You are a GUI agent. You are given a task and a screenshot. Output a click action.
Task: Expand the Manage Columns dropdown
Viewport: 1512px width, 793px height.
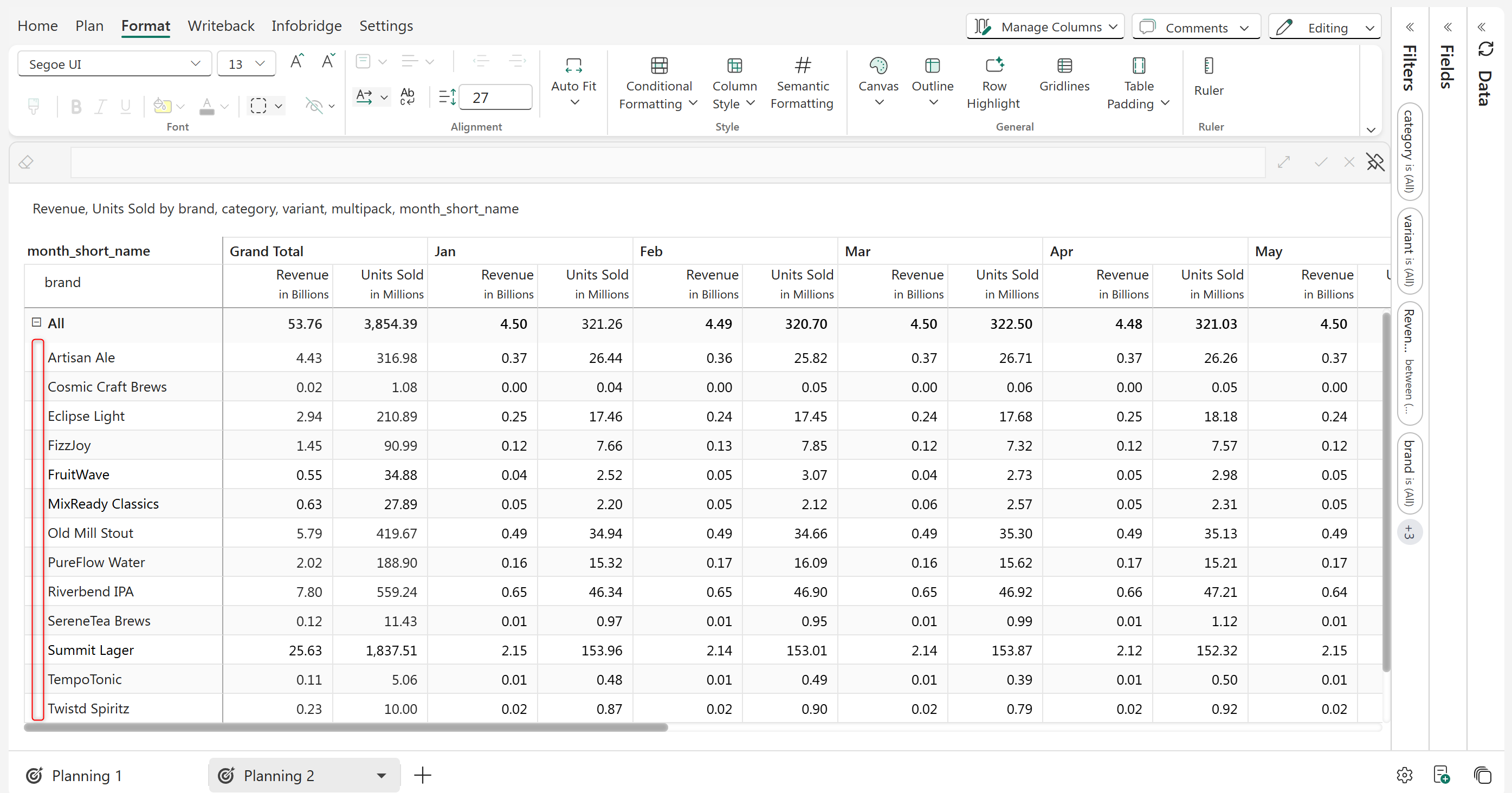(x=1045, y=27)
